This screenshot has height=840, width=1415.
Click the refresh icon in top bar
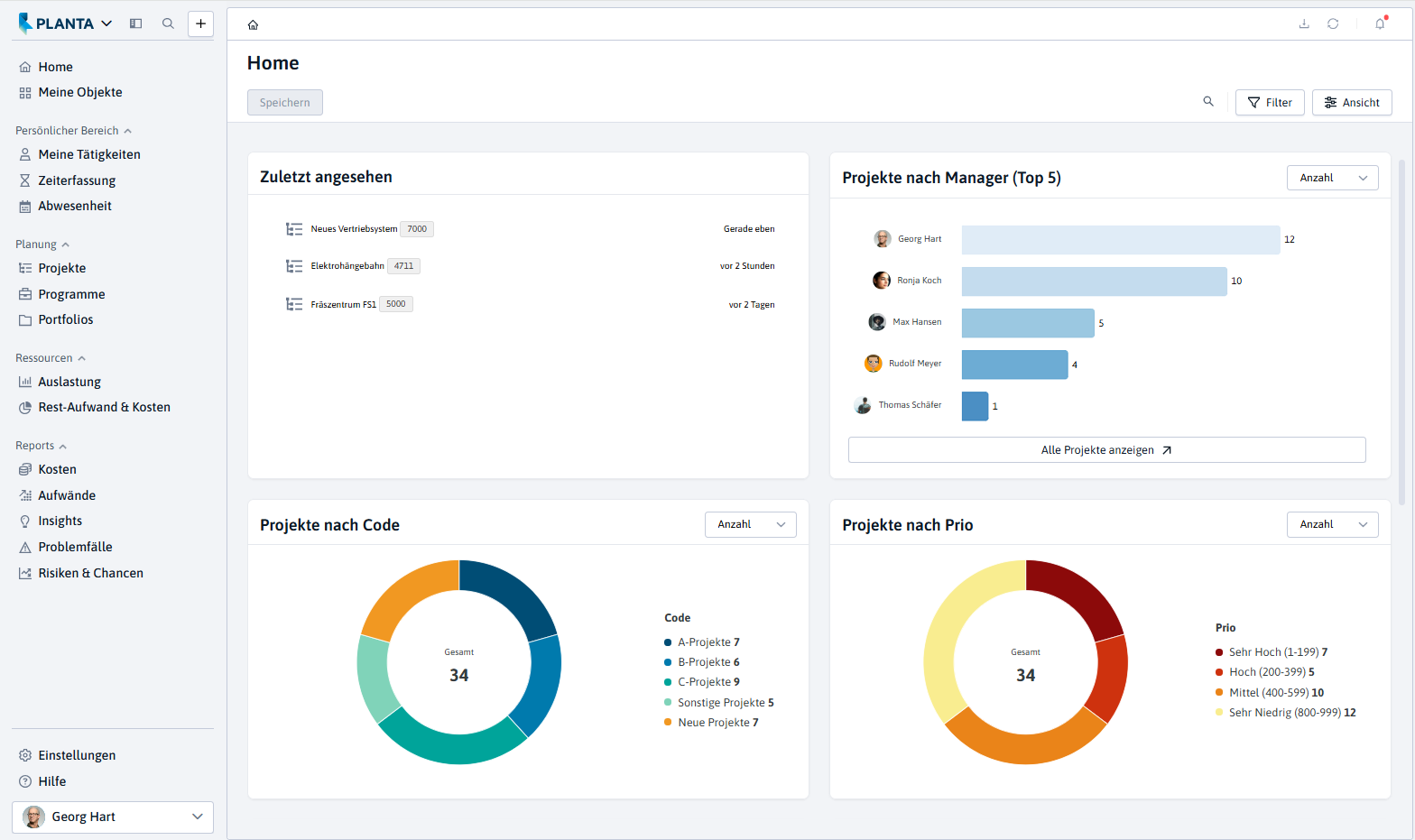pyautogui.click(x=1333, y=23)
